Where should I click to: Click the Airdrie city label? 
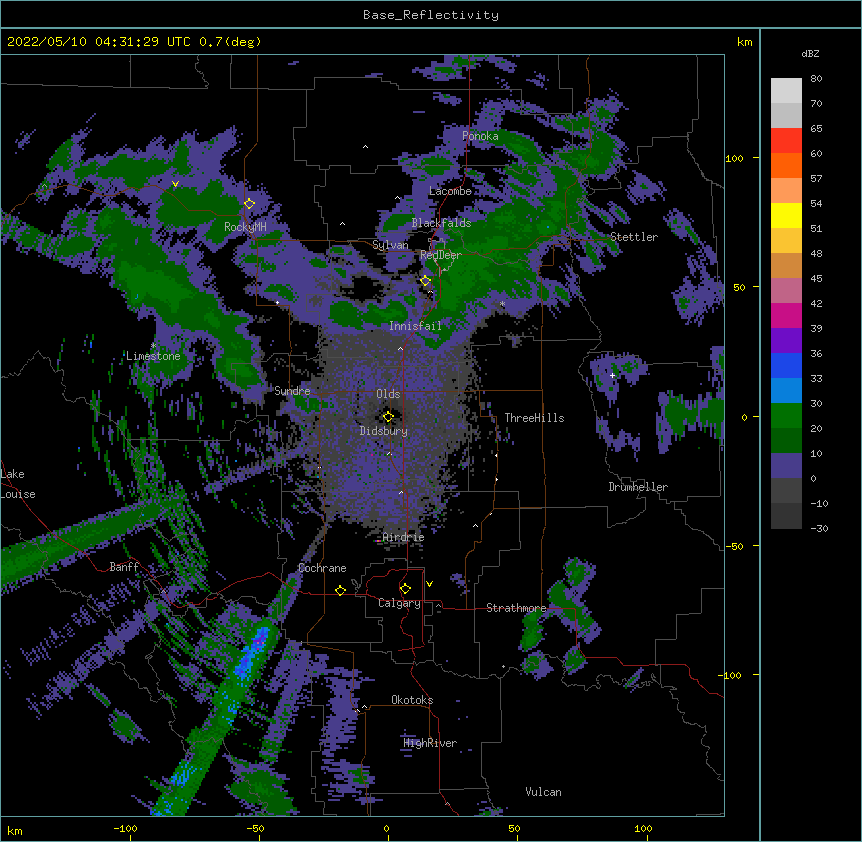tap(404, 537)
